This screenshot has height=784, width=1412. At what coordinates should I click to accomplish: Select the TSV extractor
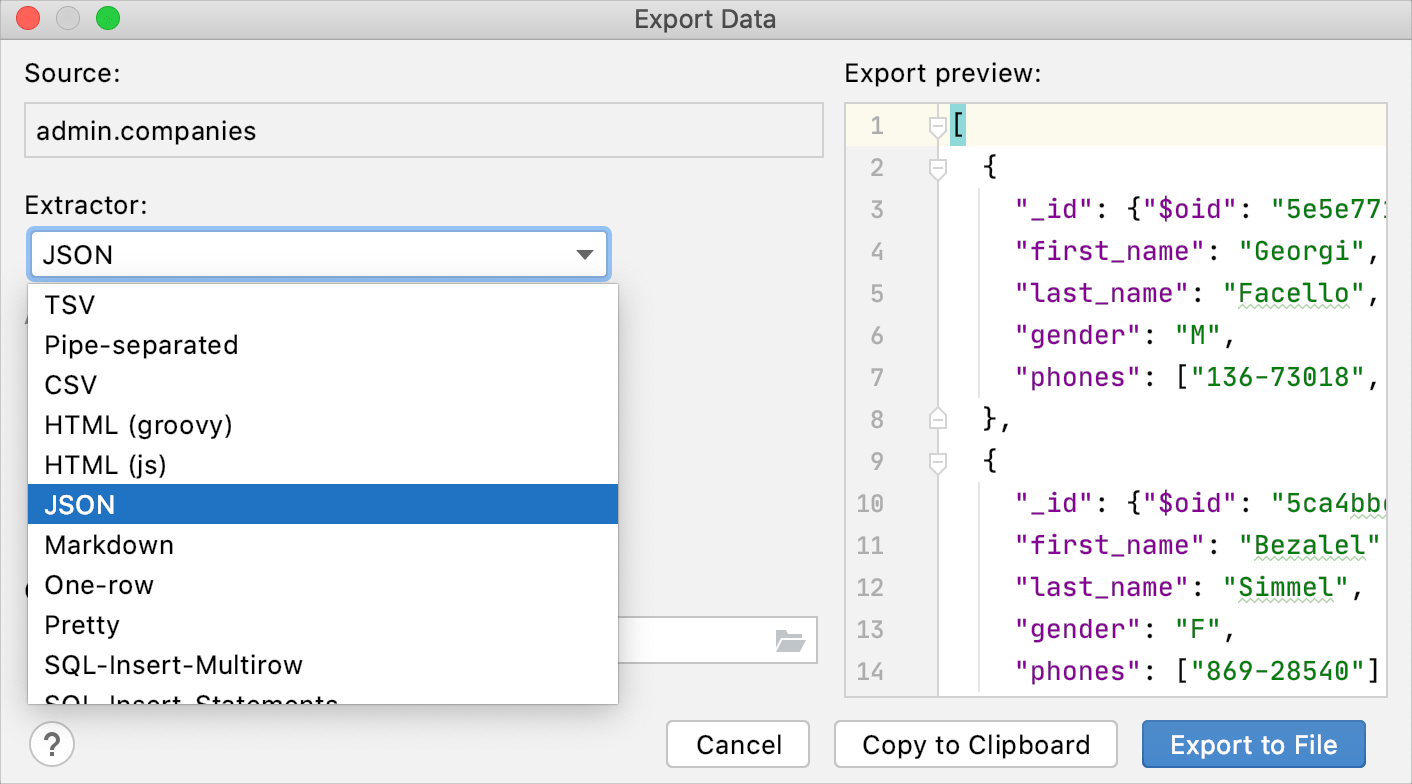pos(69,304)
